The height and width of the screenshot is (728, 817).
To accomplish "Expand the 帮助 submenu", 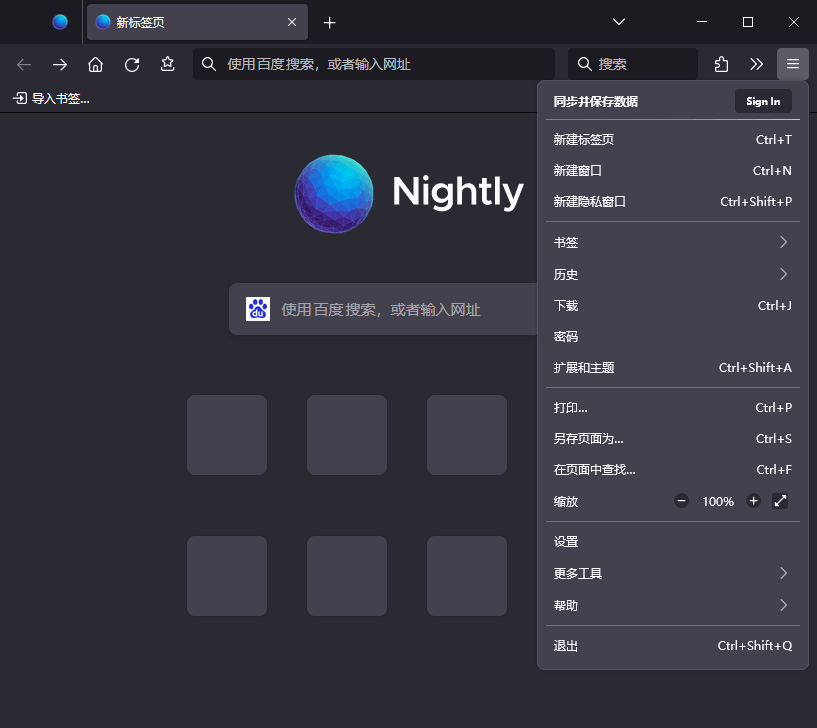I will pyautogui.click(x=672, y=605).
